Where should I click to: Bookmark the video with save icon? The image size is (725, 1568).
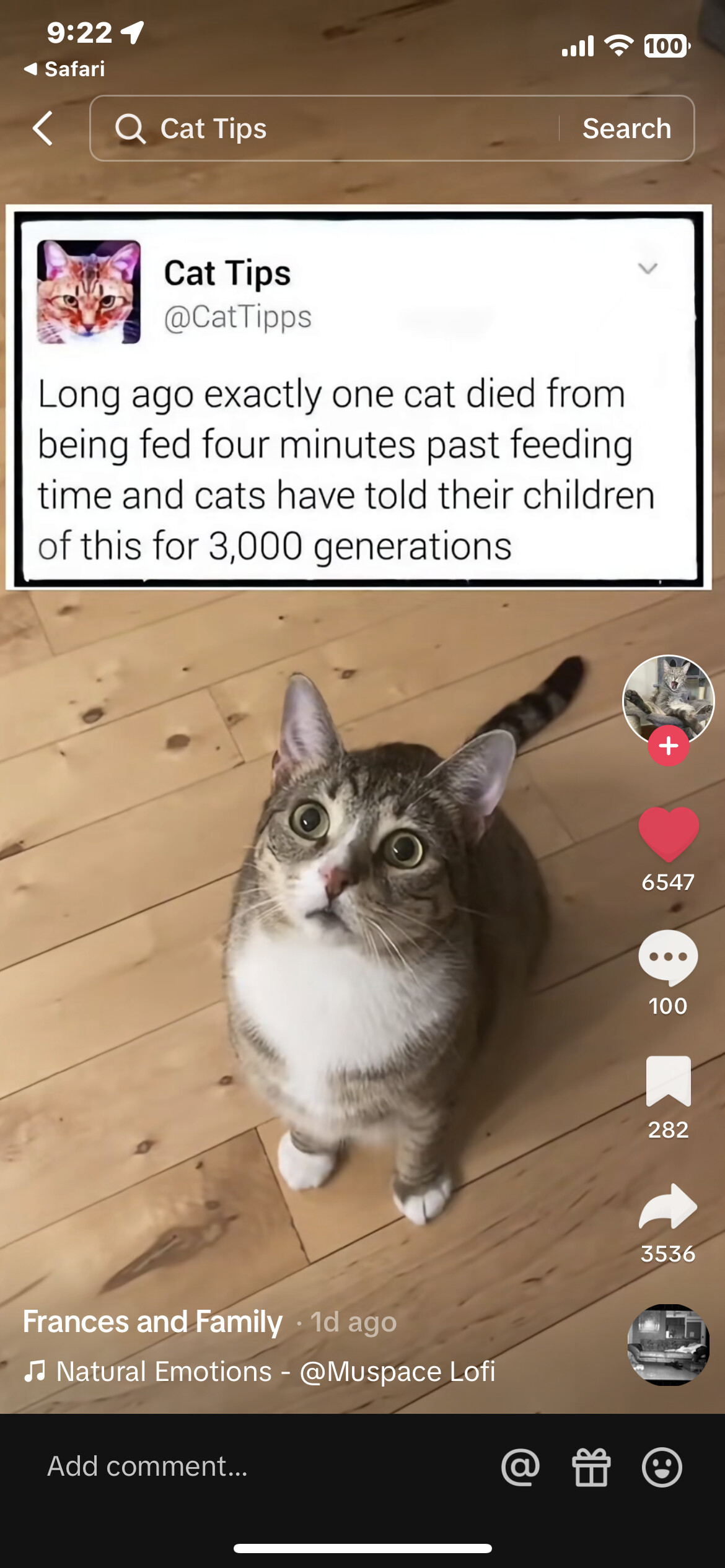click(x=668, y=1081)
